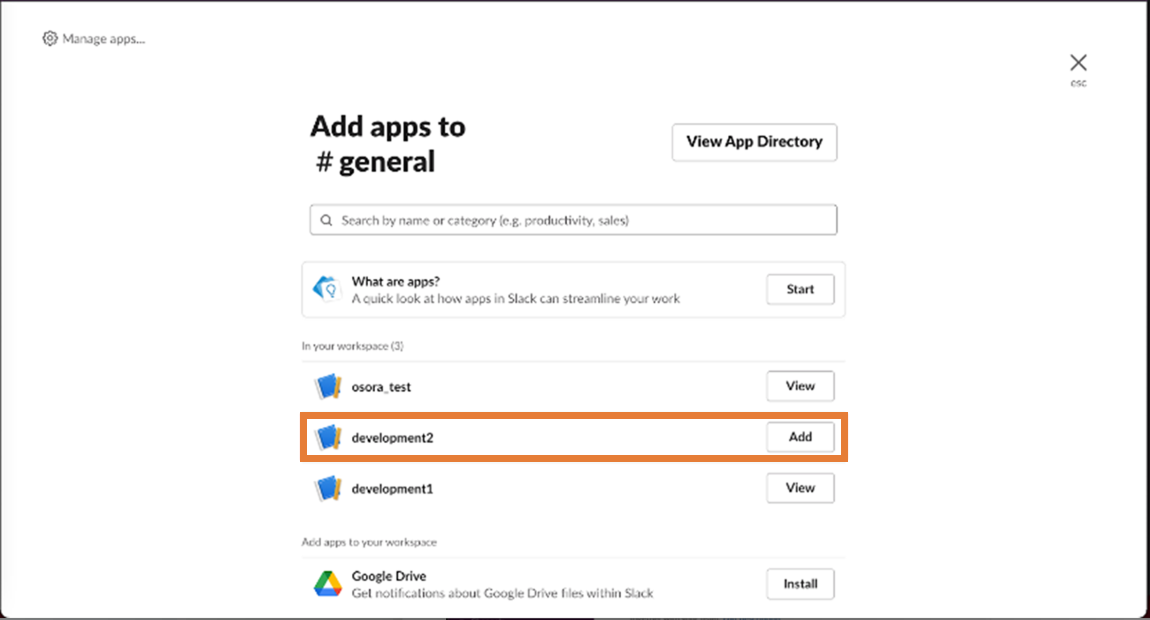The width and height of the screenshot is (1150, 620).
Task: Select the development2 app name
Action: pyautogui.click(x=392, y=438)
